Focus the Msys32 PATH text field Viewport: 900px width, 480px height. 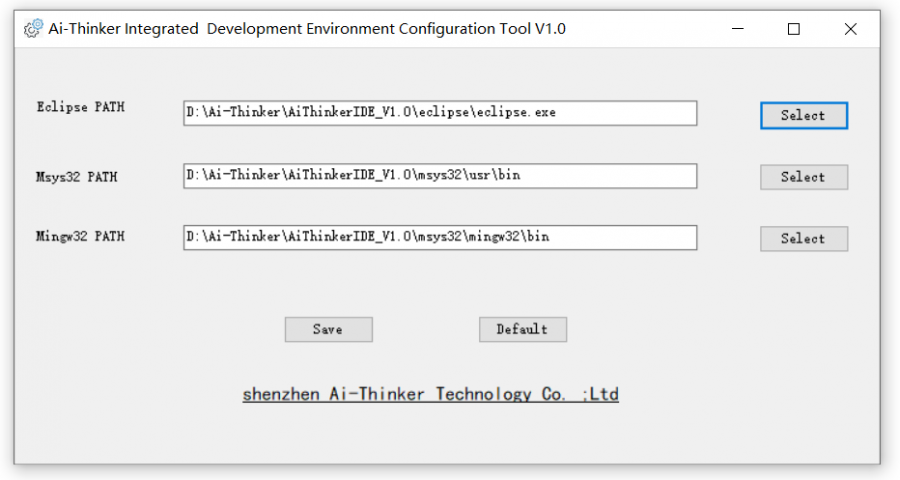440,176
